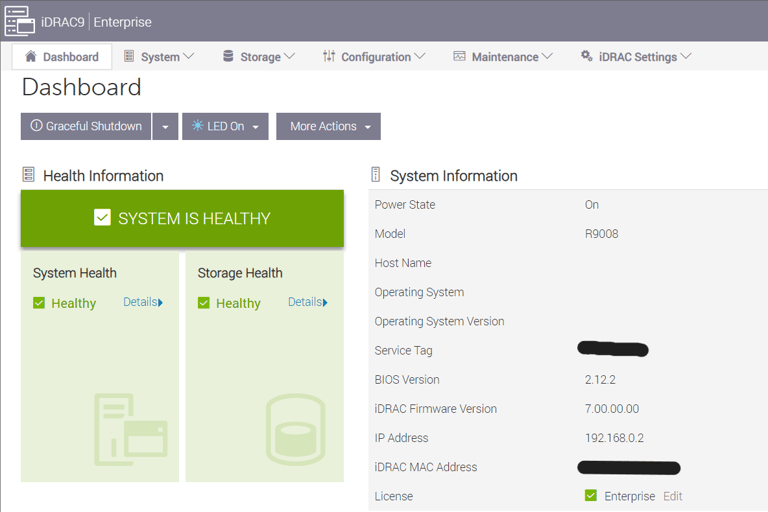Click the firmware version 7.00.00.00
This screenshot has width=768, height=512.
[x=612, y=409]
